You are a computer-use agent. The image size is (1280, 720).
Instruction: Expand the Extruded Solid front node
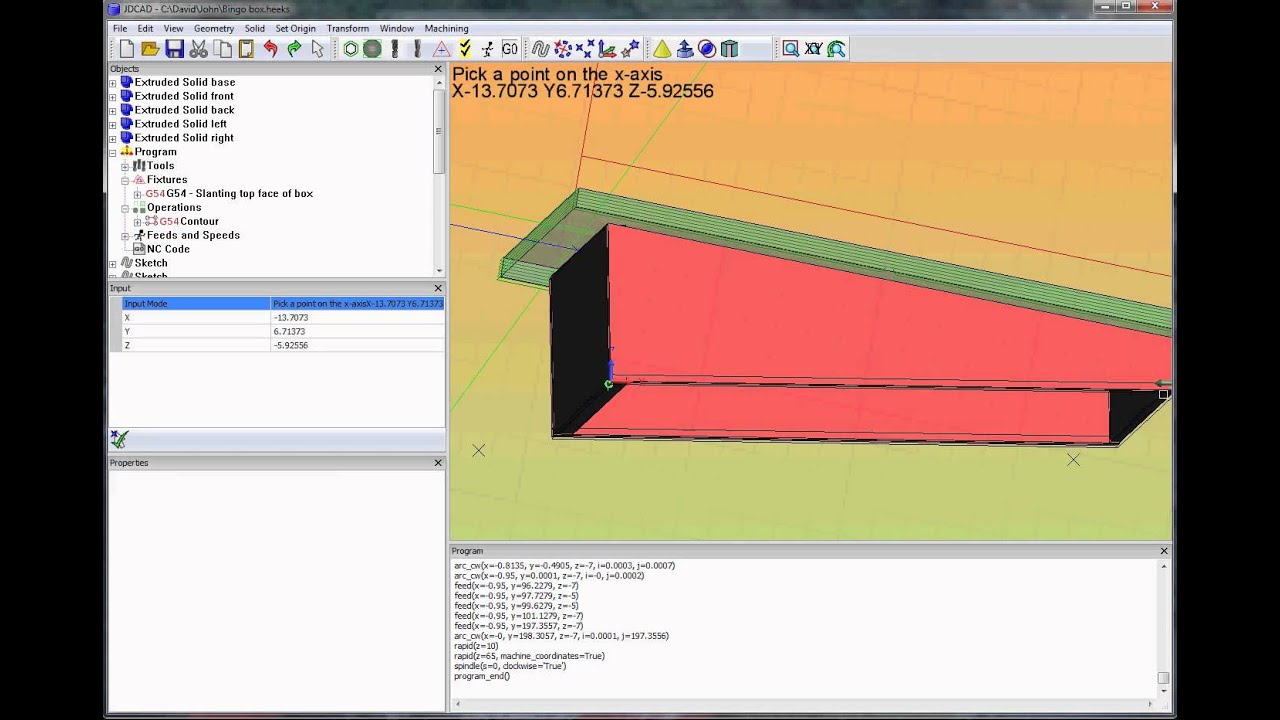[x=113, y=97]
